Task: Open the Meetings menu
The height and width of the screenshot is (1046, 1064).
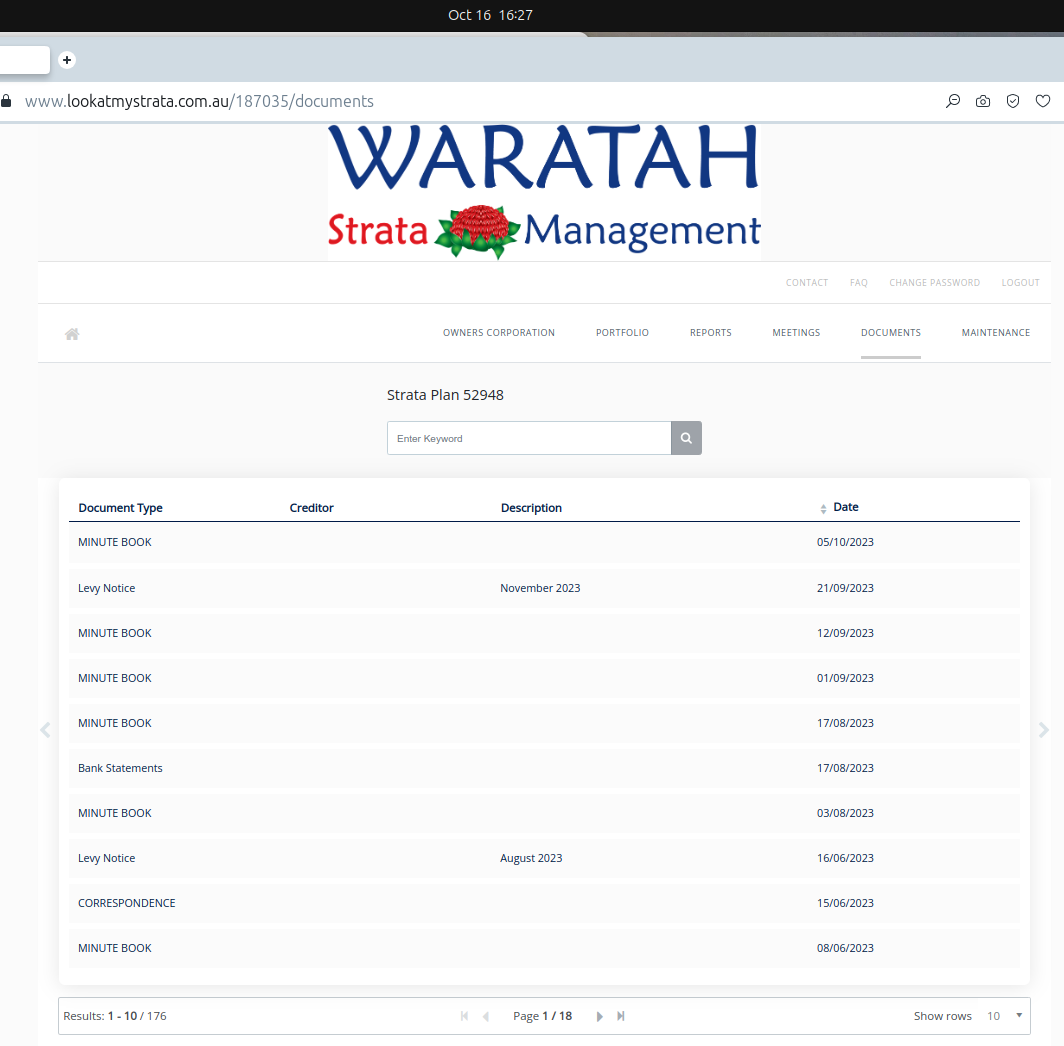Action: point(796,333)
